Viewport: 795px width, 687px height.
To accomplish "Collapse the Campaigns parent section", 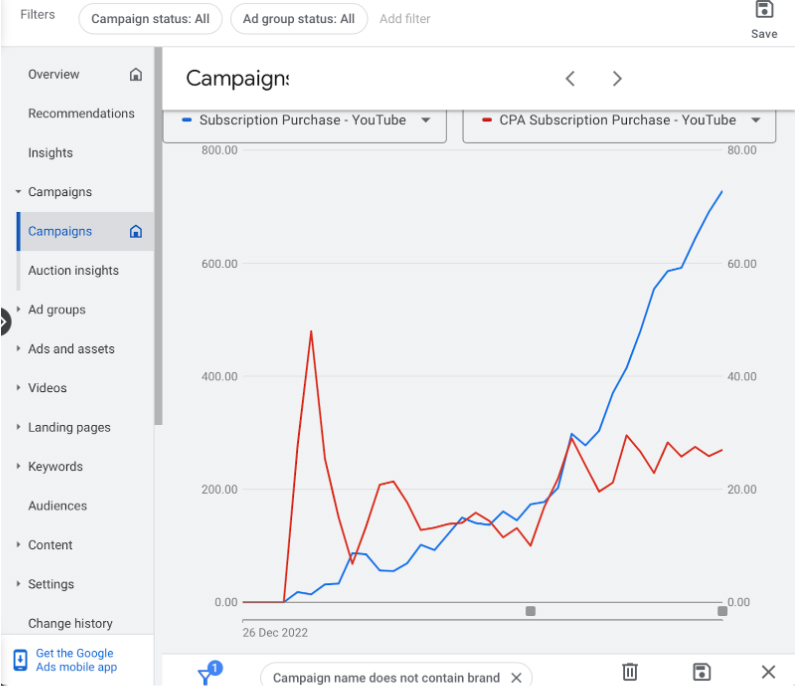I will point(18,192).
